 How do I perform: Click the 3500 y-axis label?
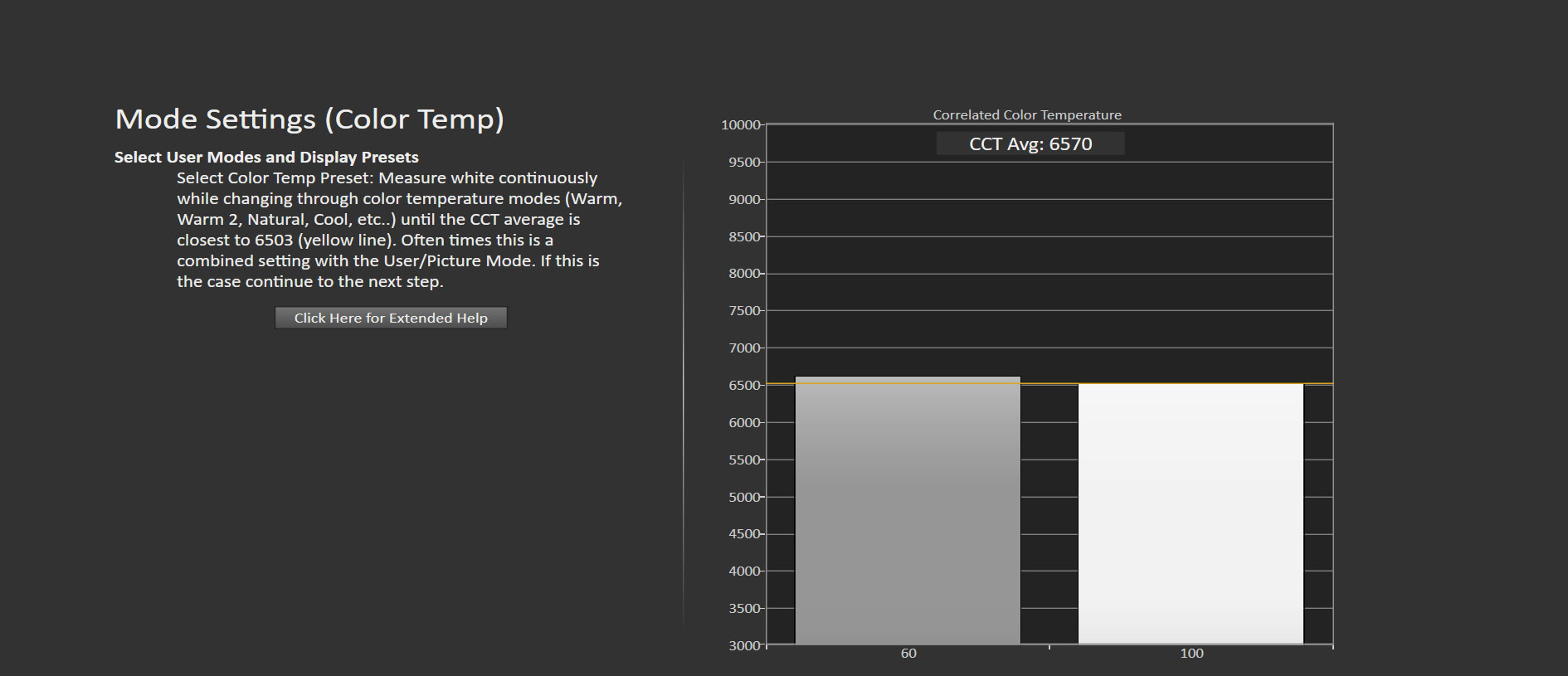[745, 609]
